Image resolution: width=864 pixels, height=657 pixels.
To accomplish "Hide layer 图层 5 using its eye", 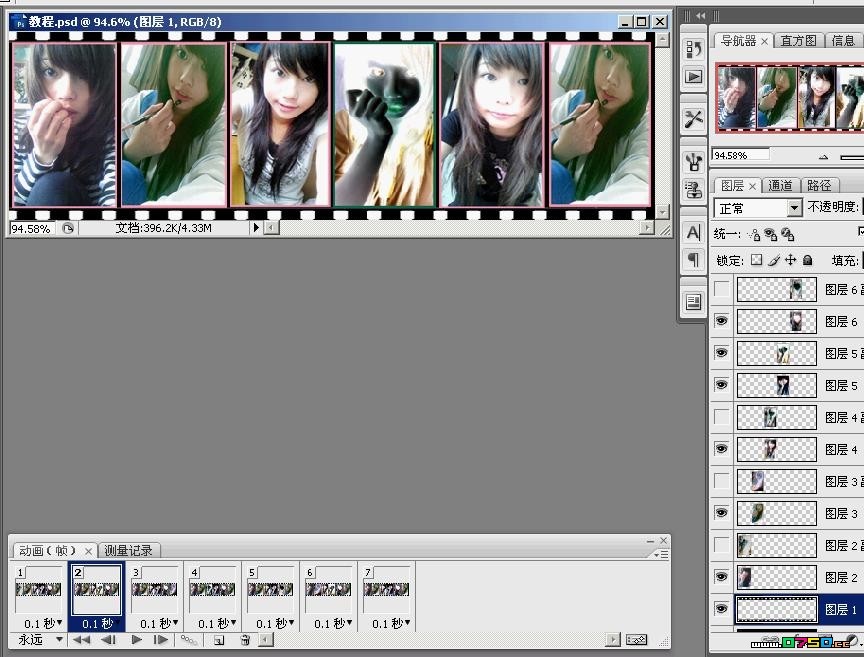I will coord(721,385).
